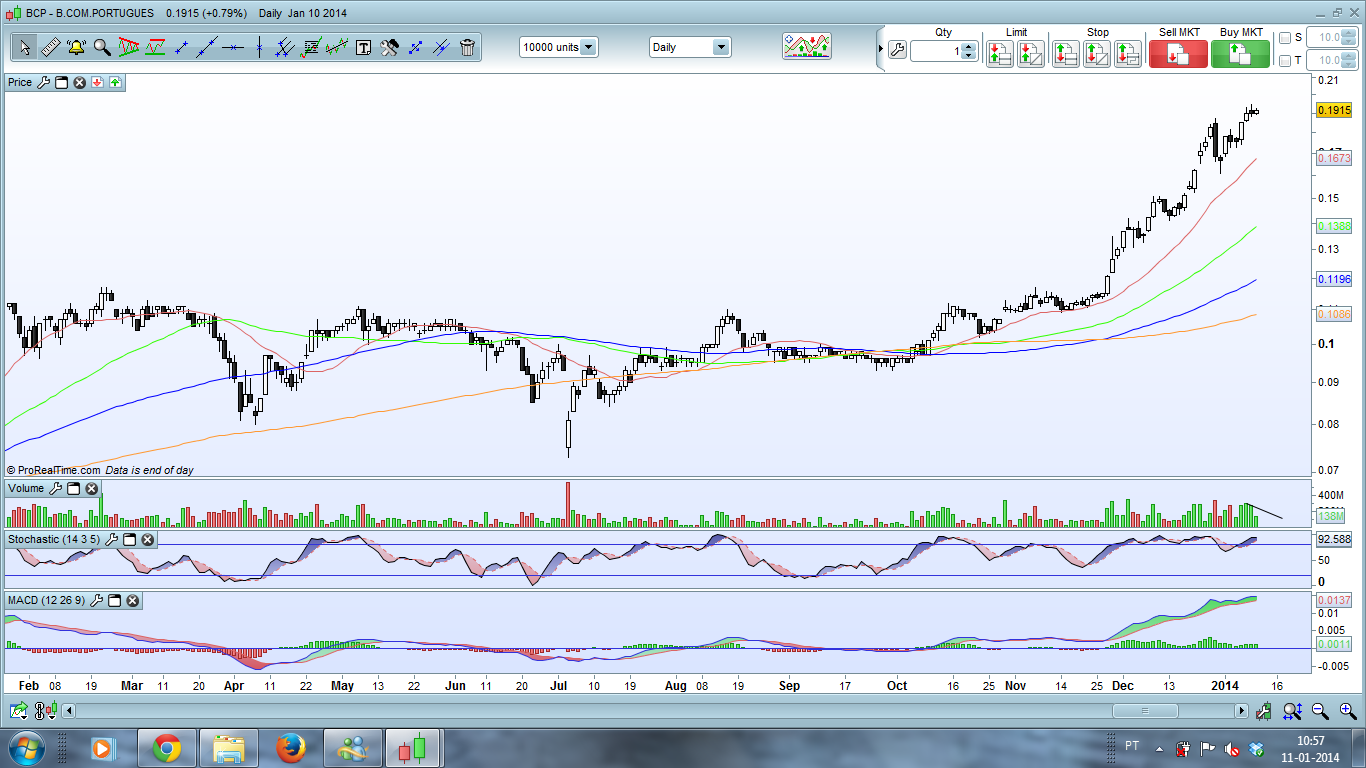Select the pointer cursor tool
The width and height of the screenshot is (1366, 768).
[24, 47]
